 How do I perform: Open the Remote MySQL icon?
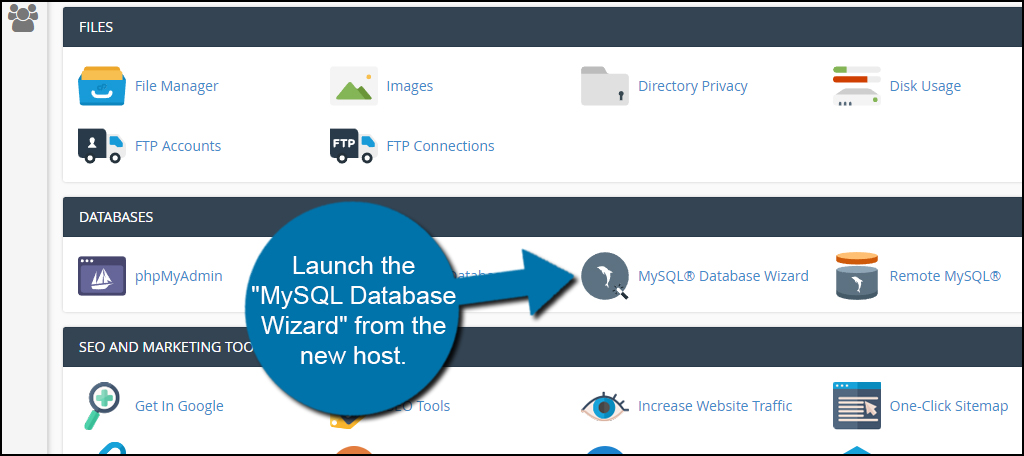coord(857,276)
